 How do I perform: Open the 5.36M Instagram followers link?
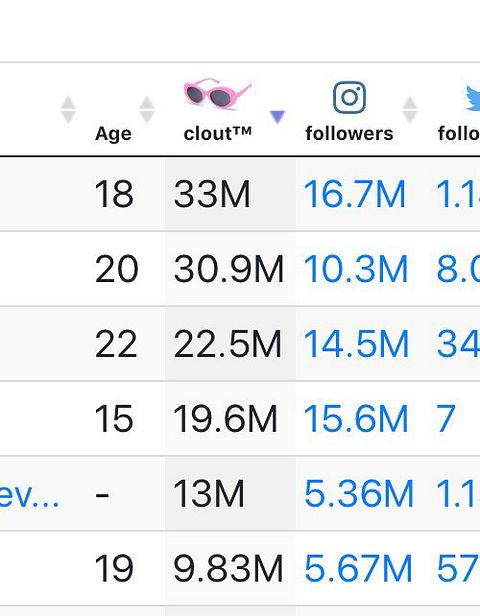[359, 493]
